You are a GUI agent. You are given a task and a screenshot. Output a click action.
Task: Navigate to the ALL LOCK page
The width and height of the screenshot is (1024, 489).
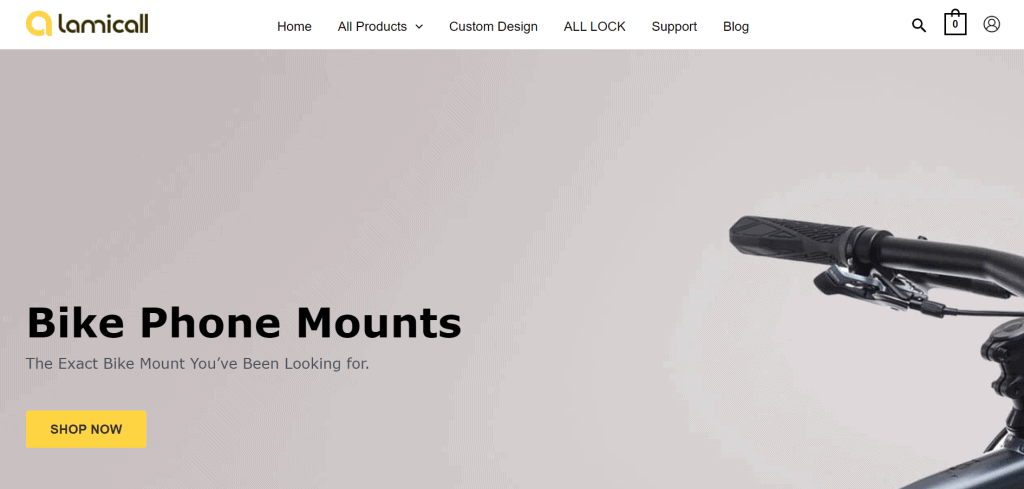pos(594,27)
